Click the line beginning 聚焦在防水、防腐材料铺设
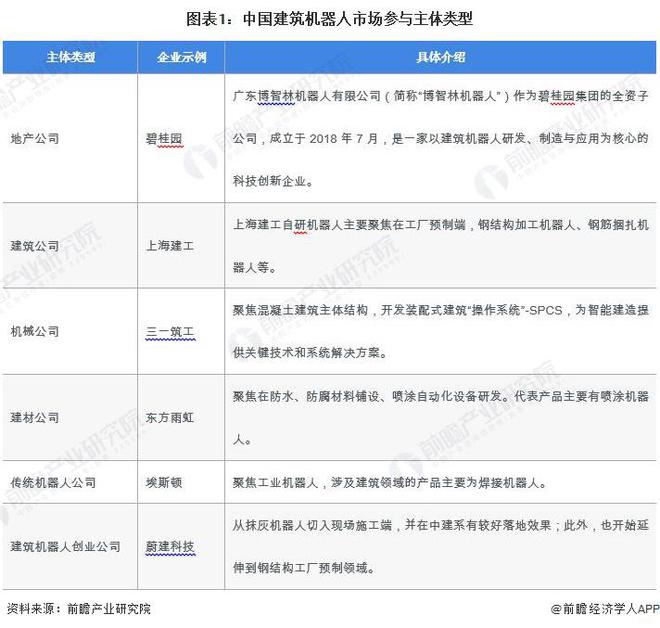 coord(440,396)
